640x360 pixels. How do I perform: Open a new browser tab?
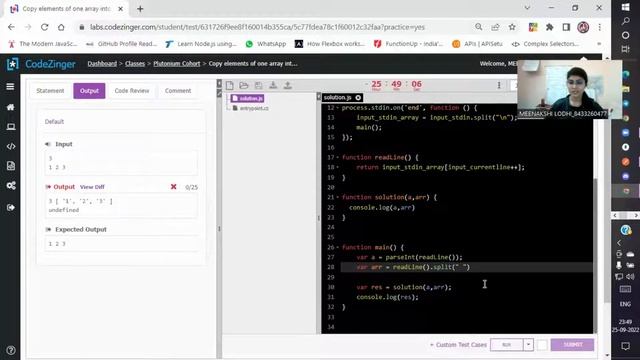pos(140,9)
